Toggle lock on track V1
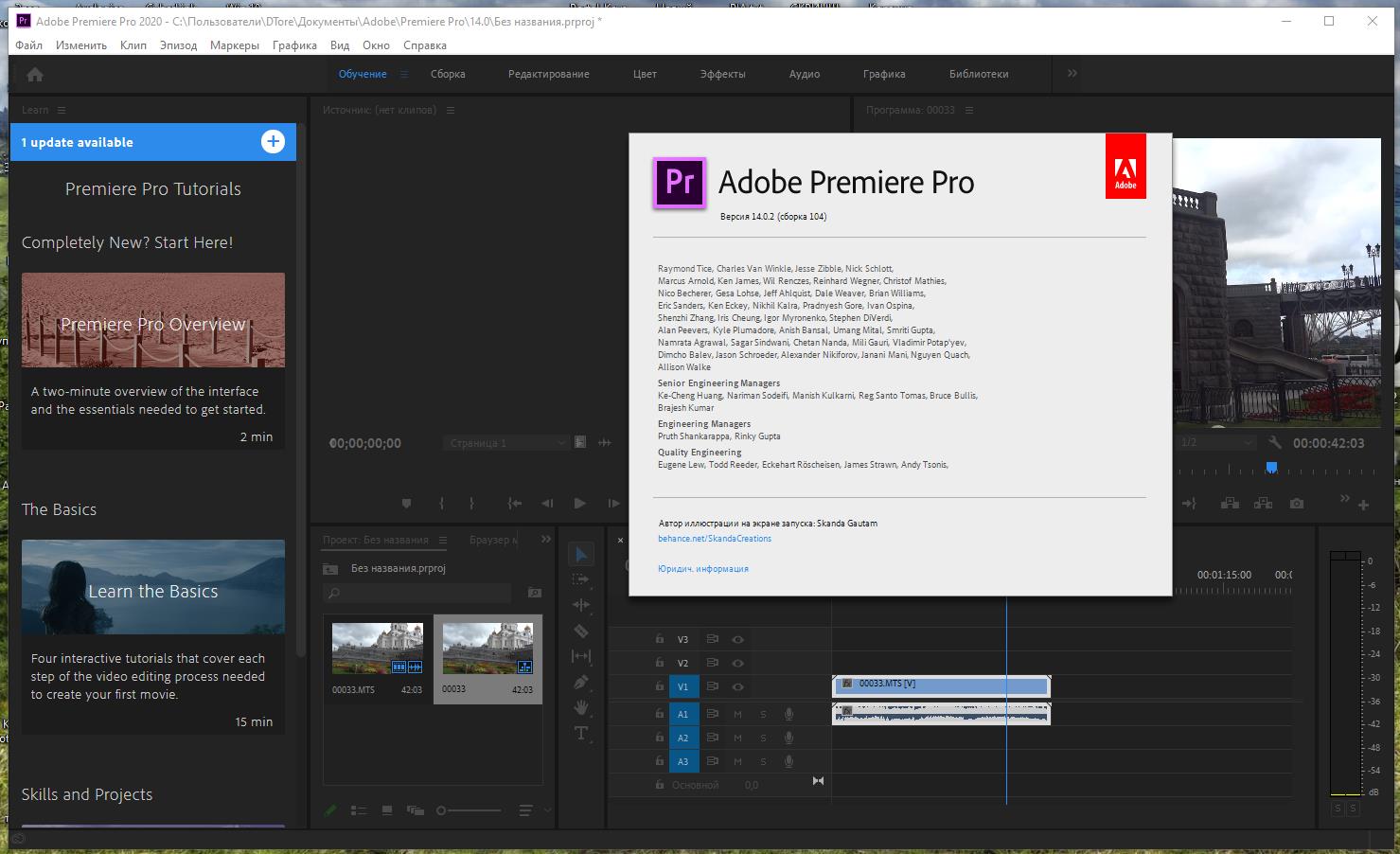Image resolution: width=1400 pixels, height=854 pixels. coord(660,687)
